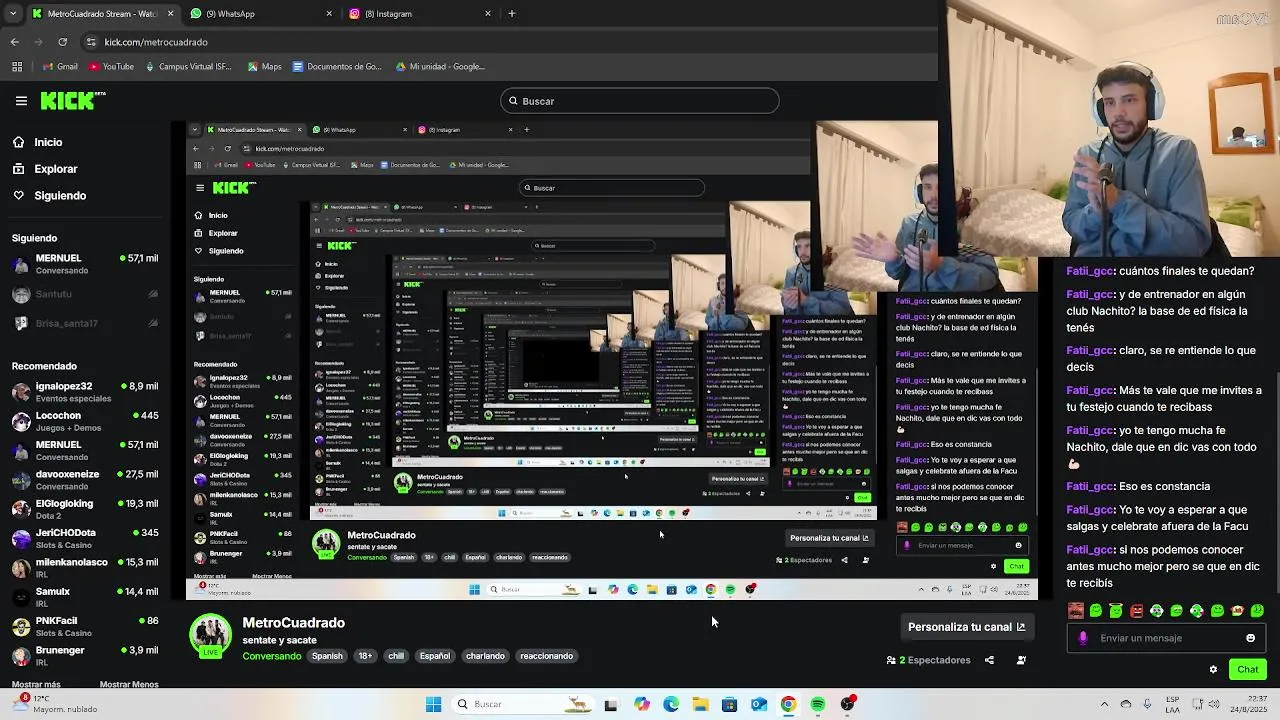This screenshot has width=1280, height=720.
Task: Open the Maps bookmark
Action: coord(264,67)
